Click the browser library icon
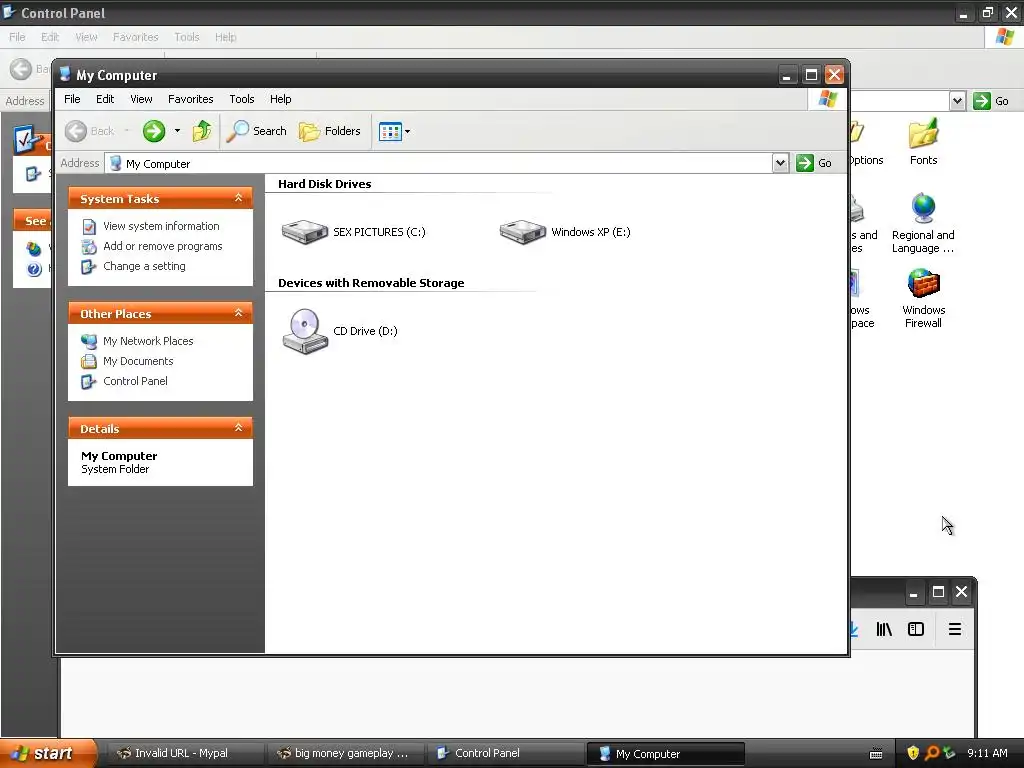Image resolution: width=1024 pixels, height=768 pixels. (x=884, y=629)
